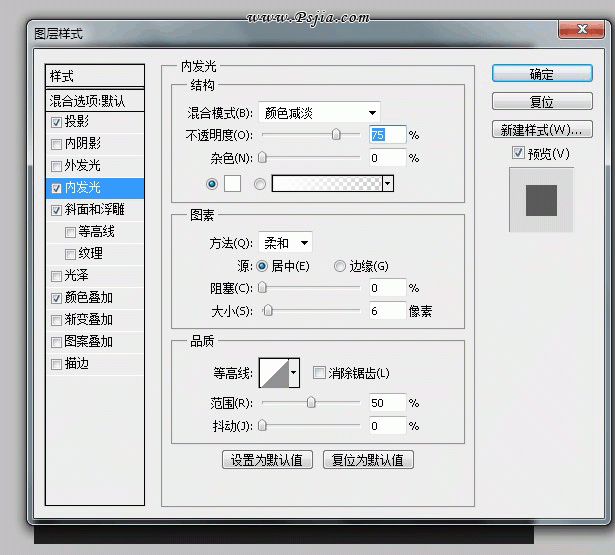Click the 确定 (OK) button
This screenshot has width=615, height=555.
point(541,74)
